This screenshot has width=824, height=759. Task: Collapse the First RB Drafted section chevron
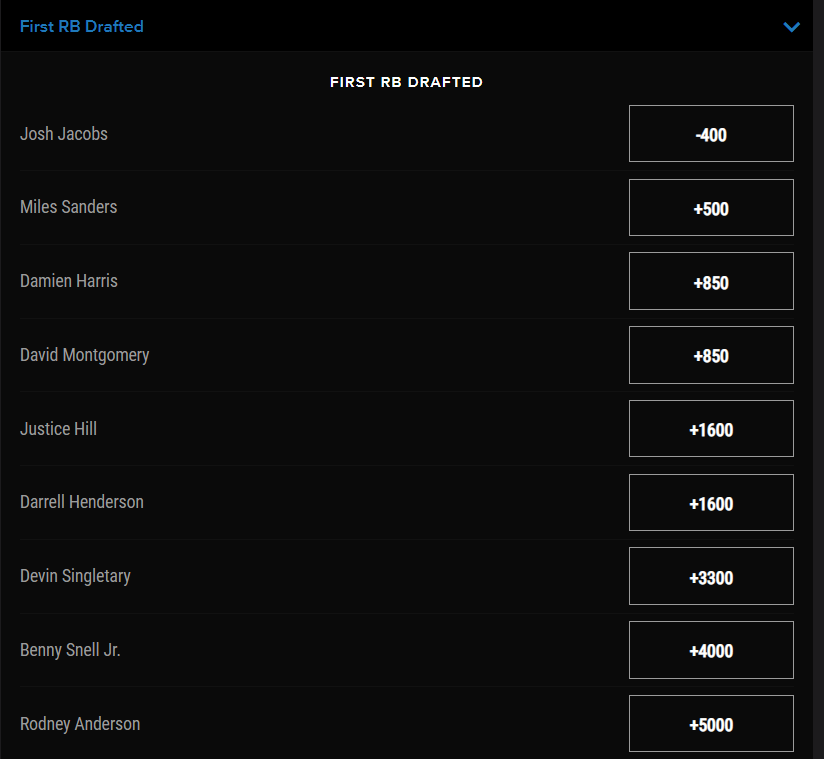[791, 27]
